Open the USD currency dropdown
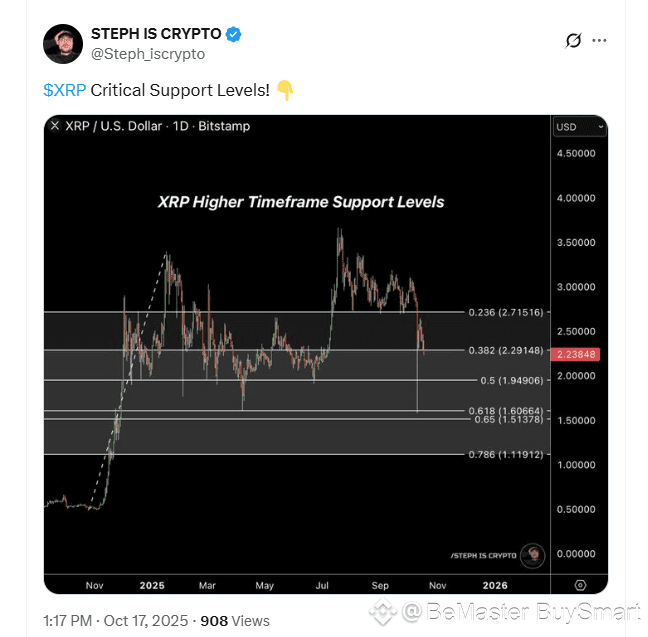 (580, 127)
